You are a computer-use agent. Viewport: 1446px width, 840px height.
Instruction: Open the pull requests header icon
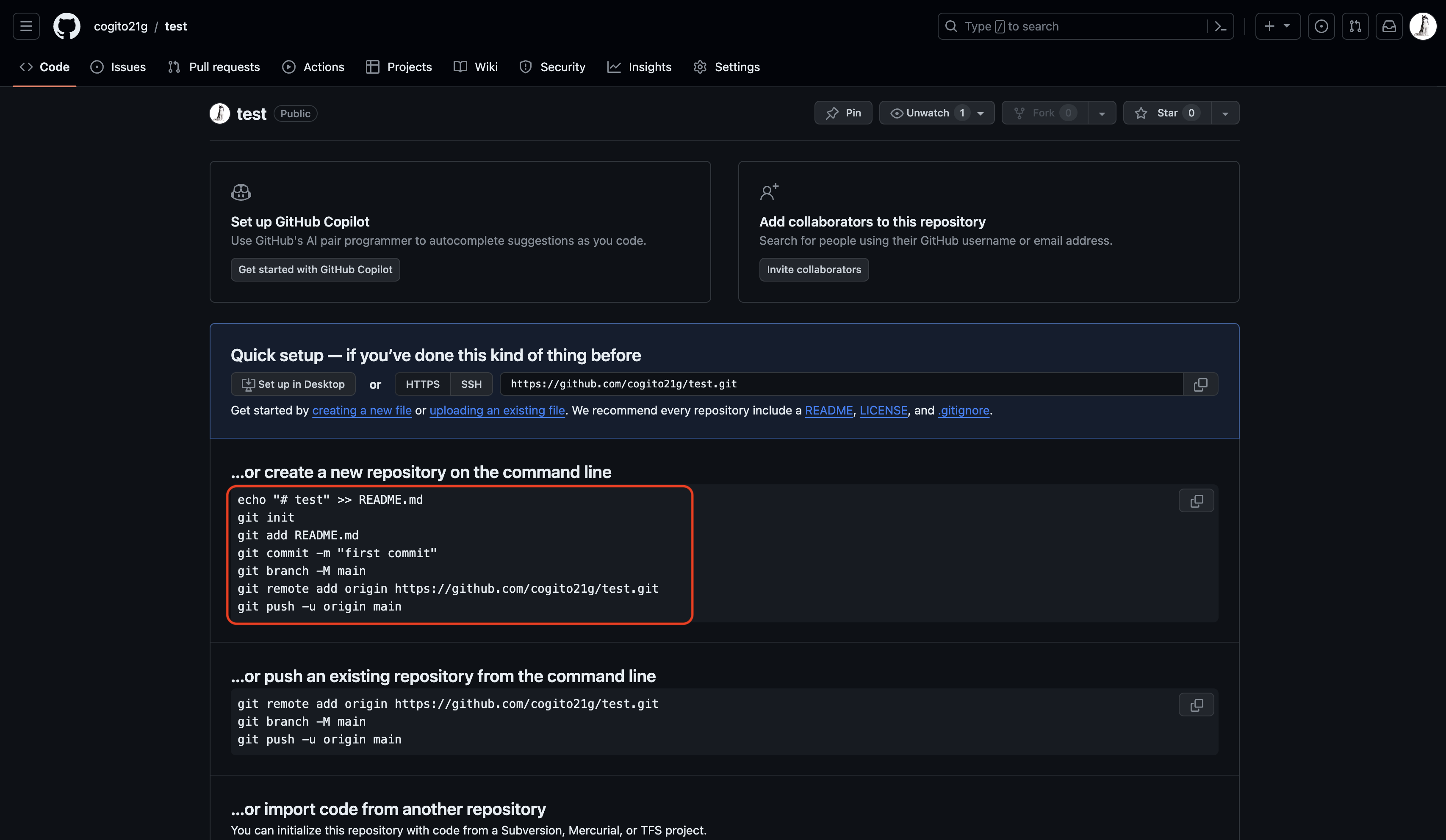point(1355,26)
